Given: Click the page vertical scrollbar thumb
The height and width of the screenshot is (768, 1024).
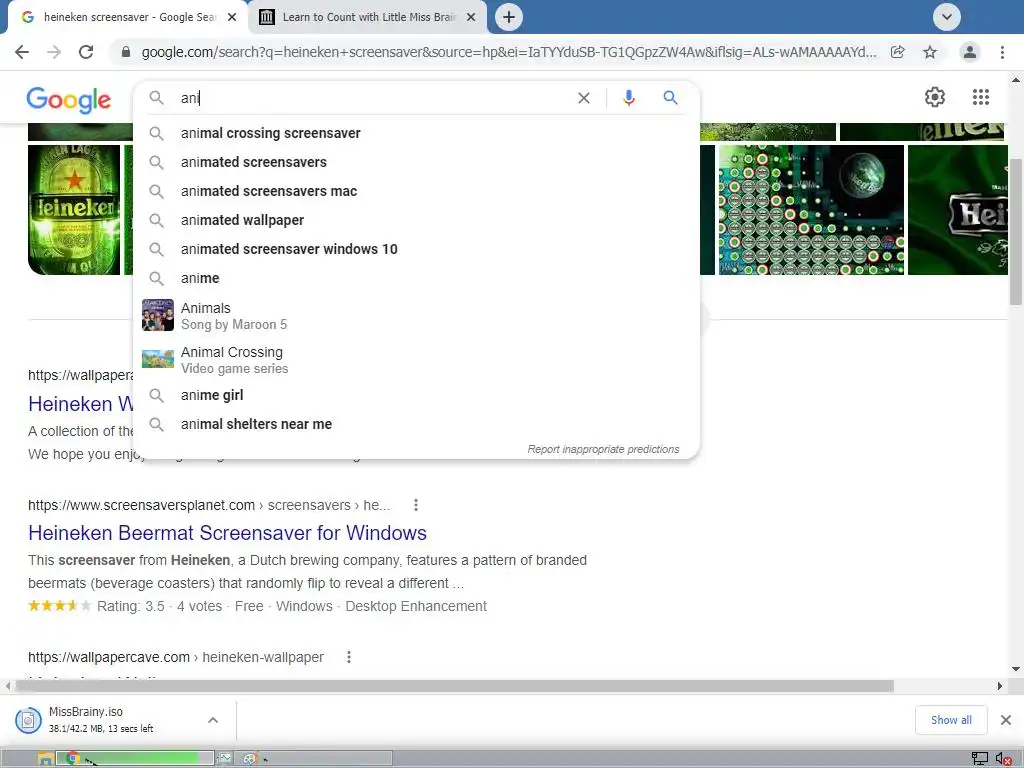Looking at the screenshot, I should coord(1016,231).
